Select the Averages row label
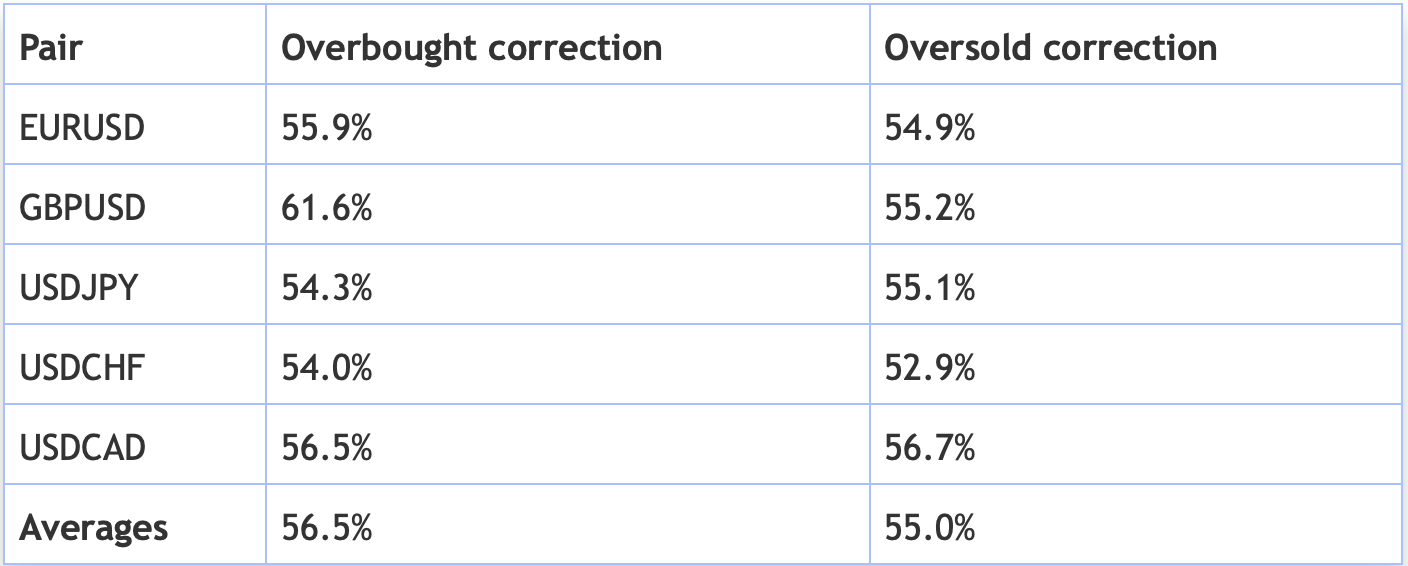Image resolution: width=1408 pixels, height=566 pixels. coord(94,527)
